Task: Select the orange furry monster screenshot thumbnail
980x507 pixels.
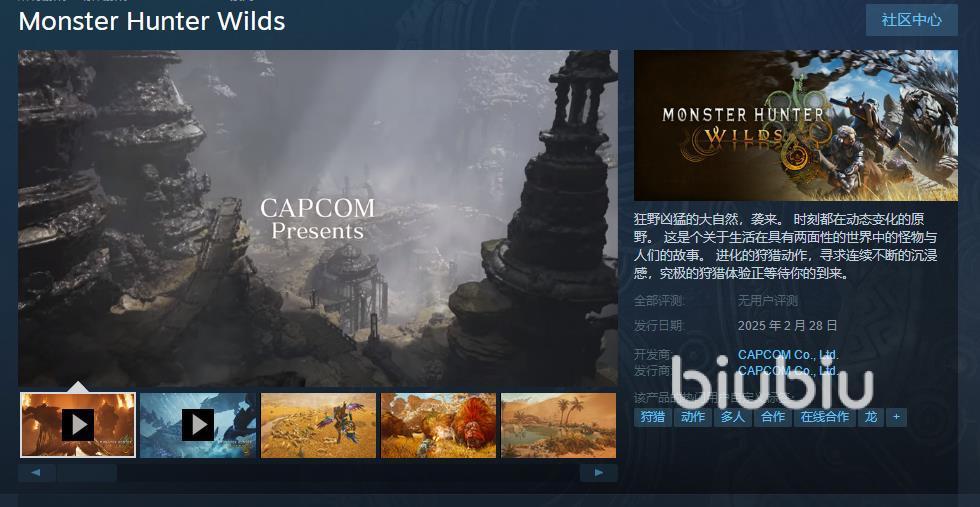Action: pyautogui.click(x=439, y=425)
